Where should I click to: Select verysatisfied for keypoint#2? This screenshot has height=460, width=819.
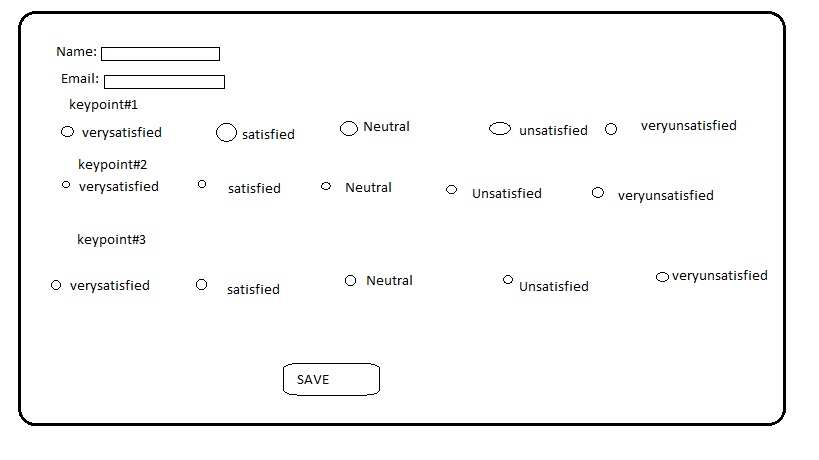[66, 185]
